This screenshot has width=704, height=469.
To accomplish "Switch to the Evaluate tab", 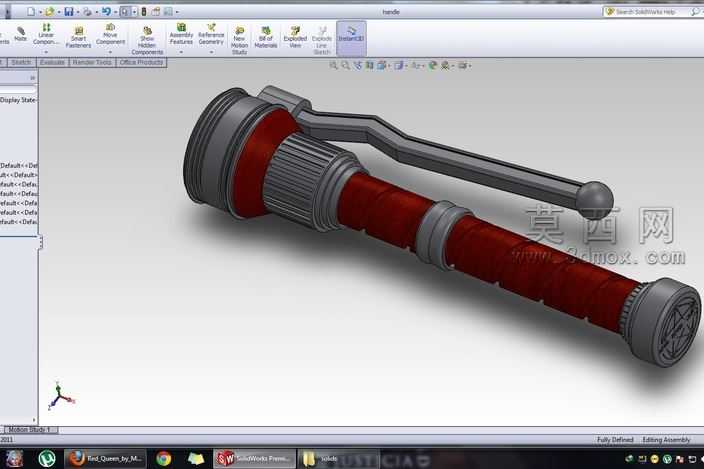I will point(52,62).
